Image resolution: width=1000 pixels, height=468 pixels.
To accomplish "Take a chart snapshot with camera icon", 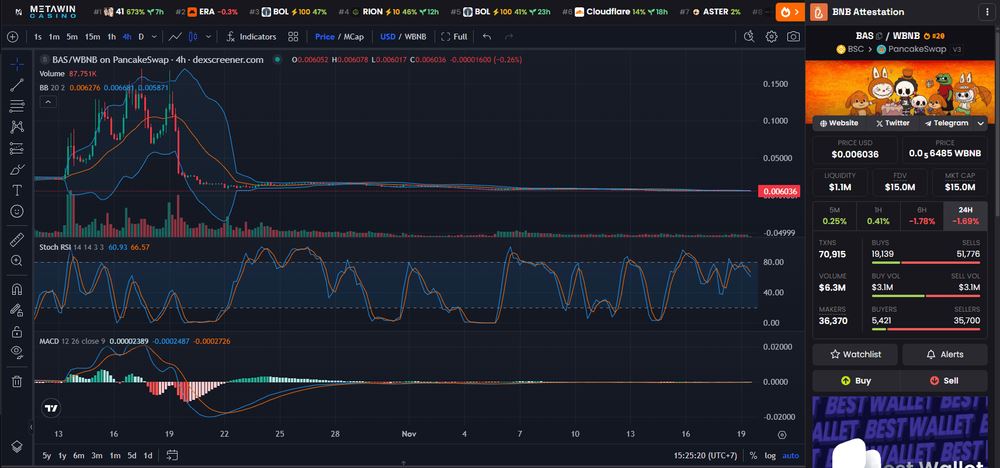I will coord(793,37).
